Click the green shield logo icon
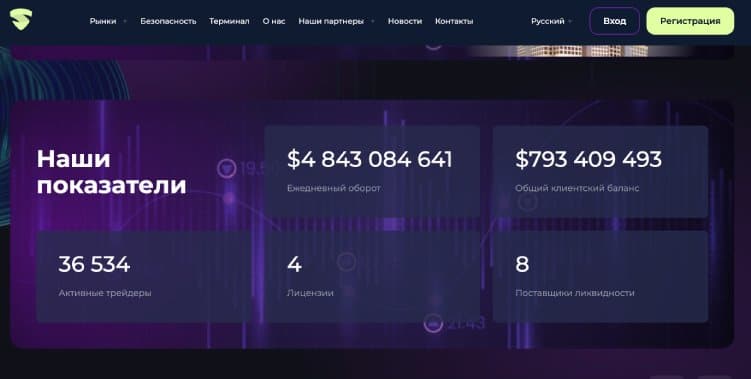 (21, 20)
